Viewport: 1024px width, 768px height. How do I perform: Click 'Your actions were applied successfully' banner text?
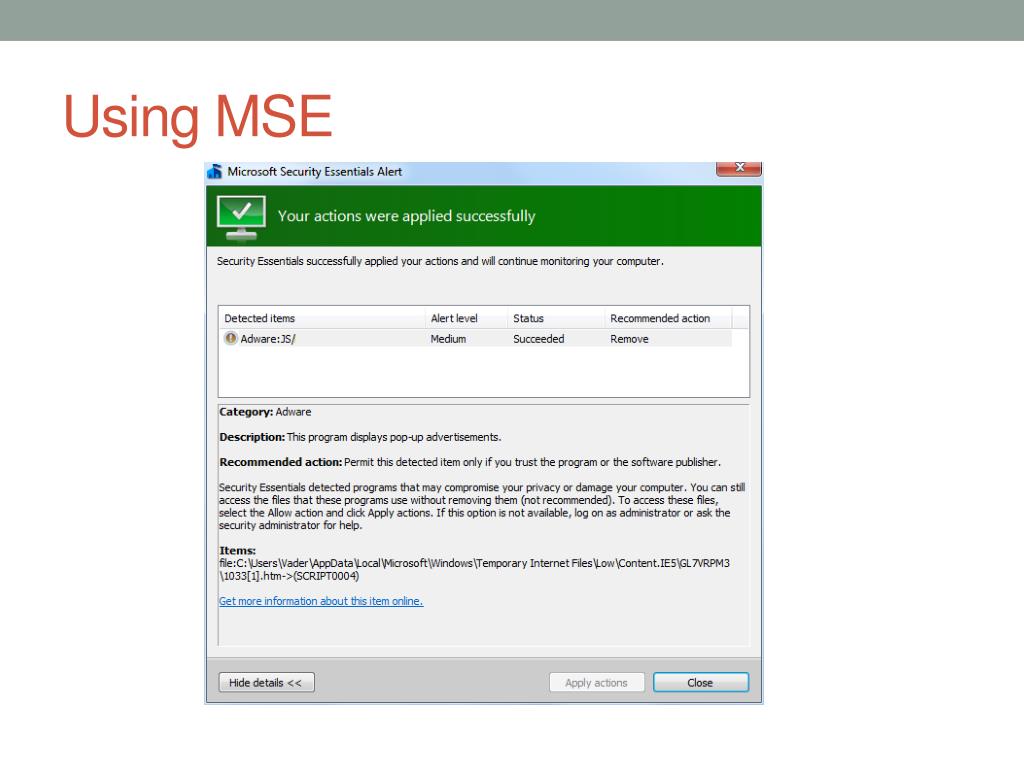[406, 216]
